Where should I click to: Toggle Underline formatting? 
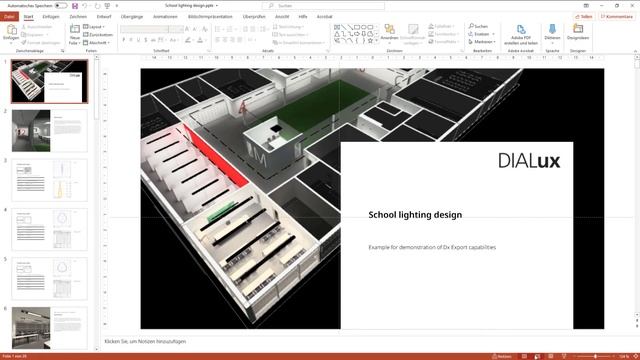138,40
